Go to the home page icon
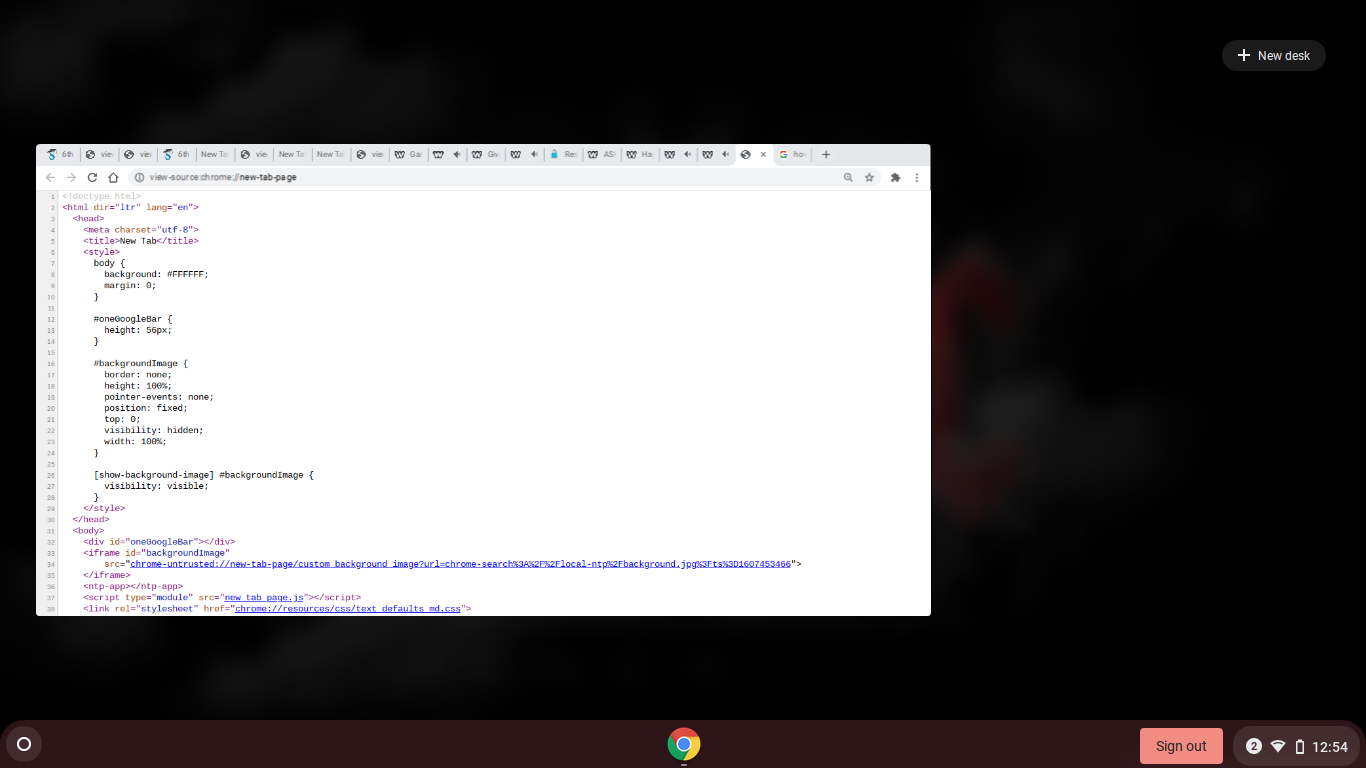Image resolution: width=1366 pixels, height=768 pixels. click(113, 177)
